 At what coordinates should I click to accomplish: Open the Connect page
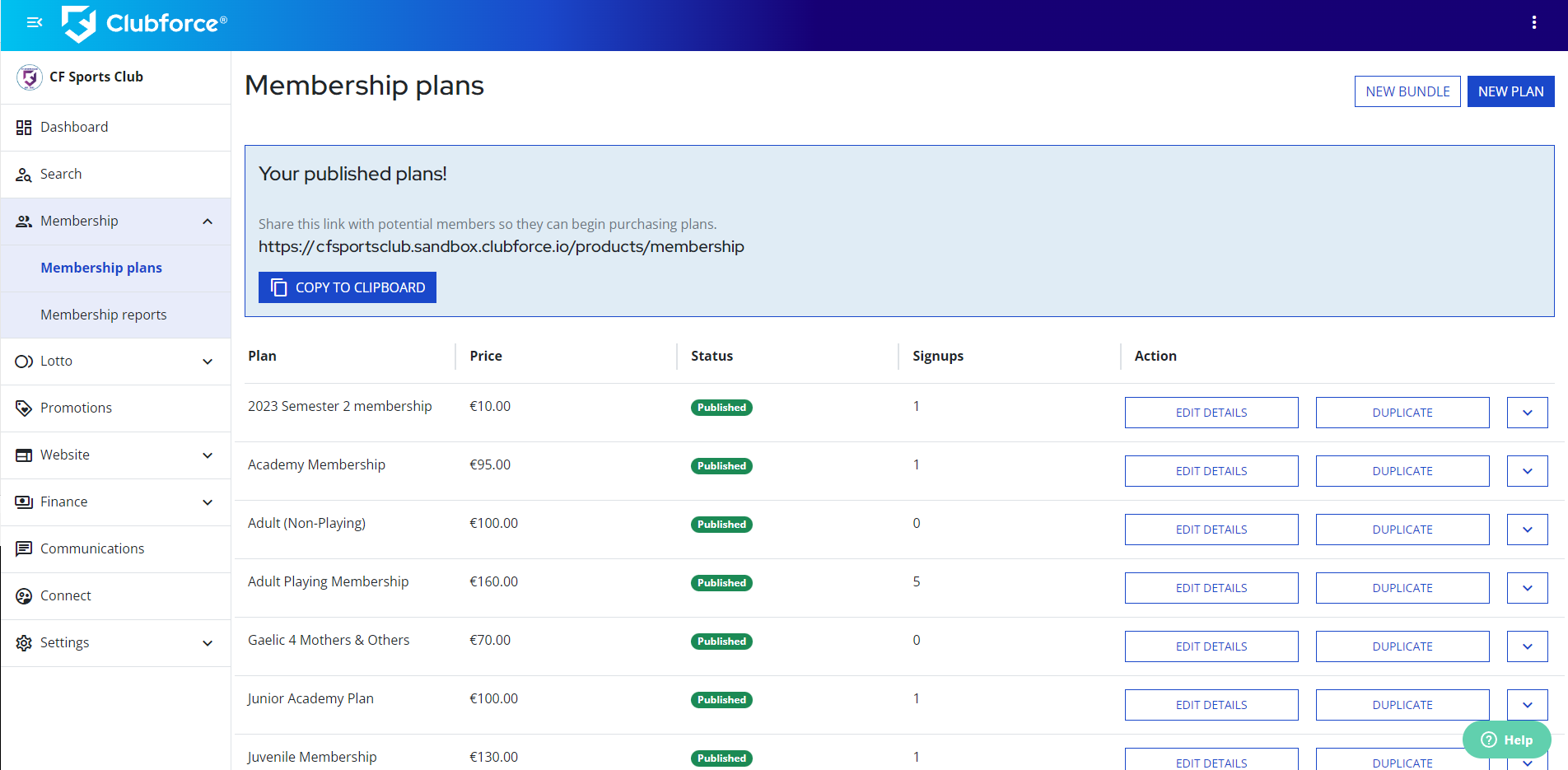point(116,596)
